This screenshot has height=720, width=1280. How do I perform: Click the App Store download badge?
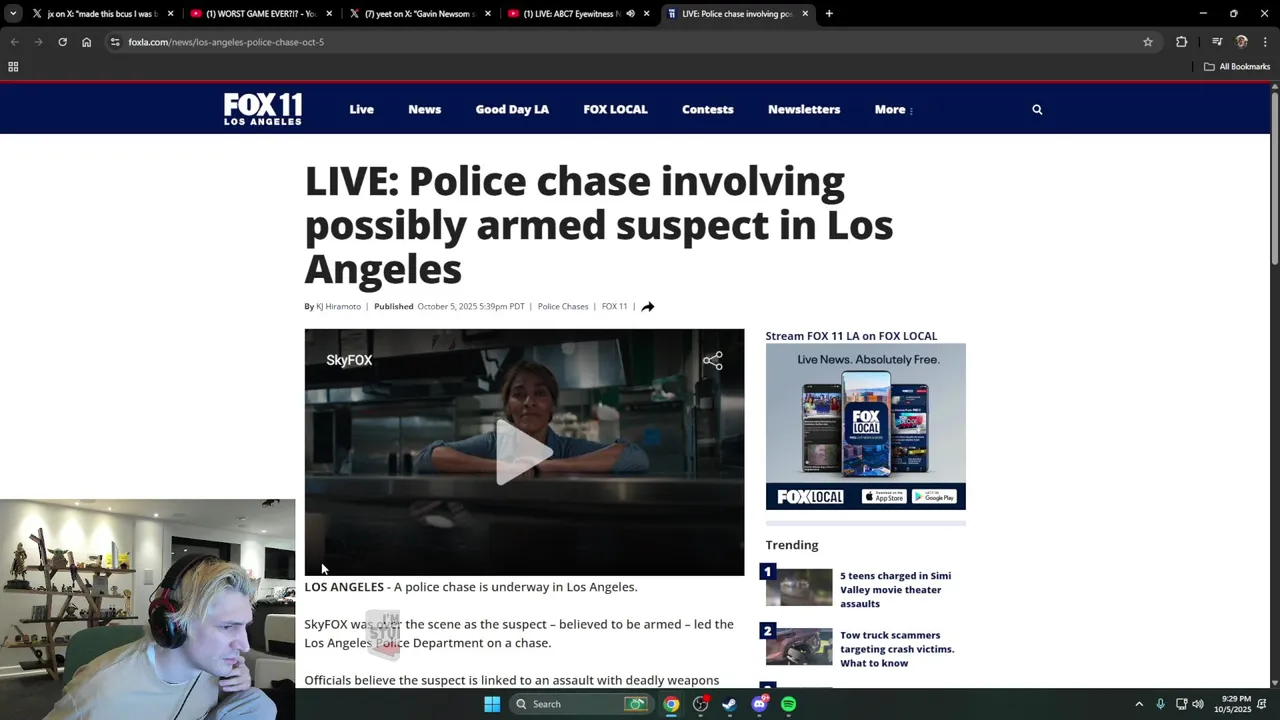click(884, 497)
